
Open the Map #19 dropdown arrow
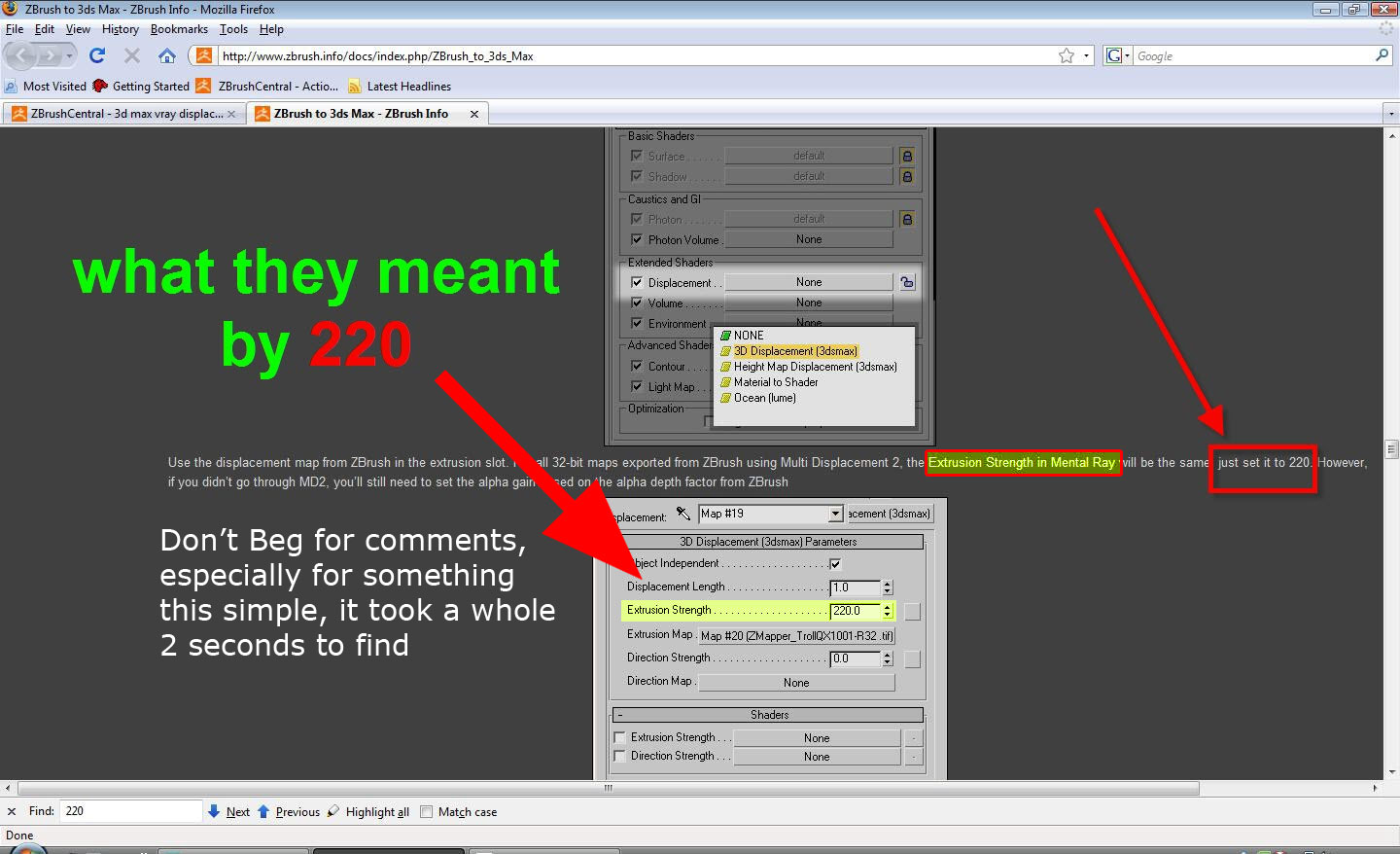click(x=835, y=514)
